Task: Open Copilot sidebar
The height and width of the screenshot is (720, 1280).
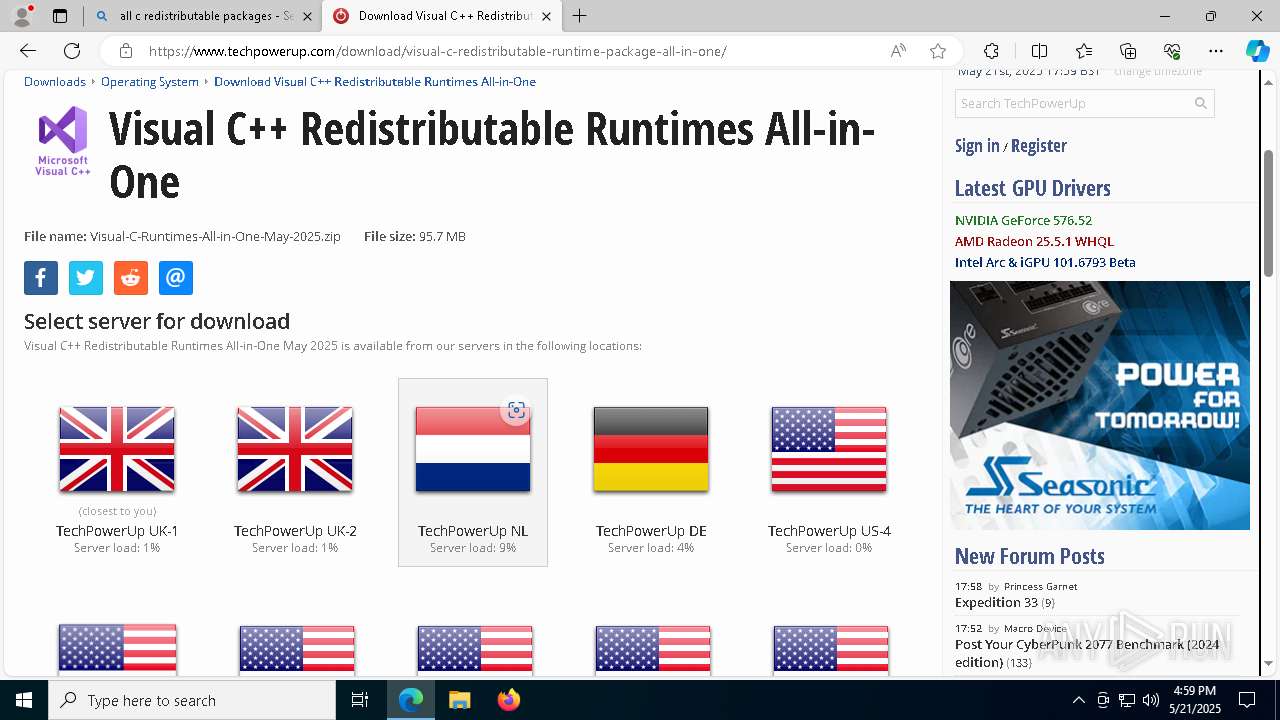Action: tap(1257, 51)
